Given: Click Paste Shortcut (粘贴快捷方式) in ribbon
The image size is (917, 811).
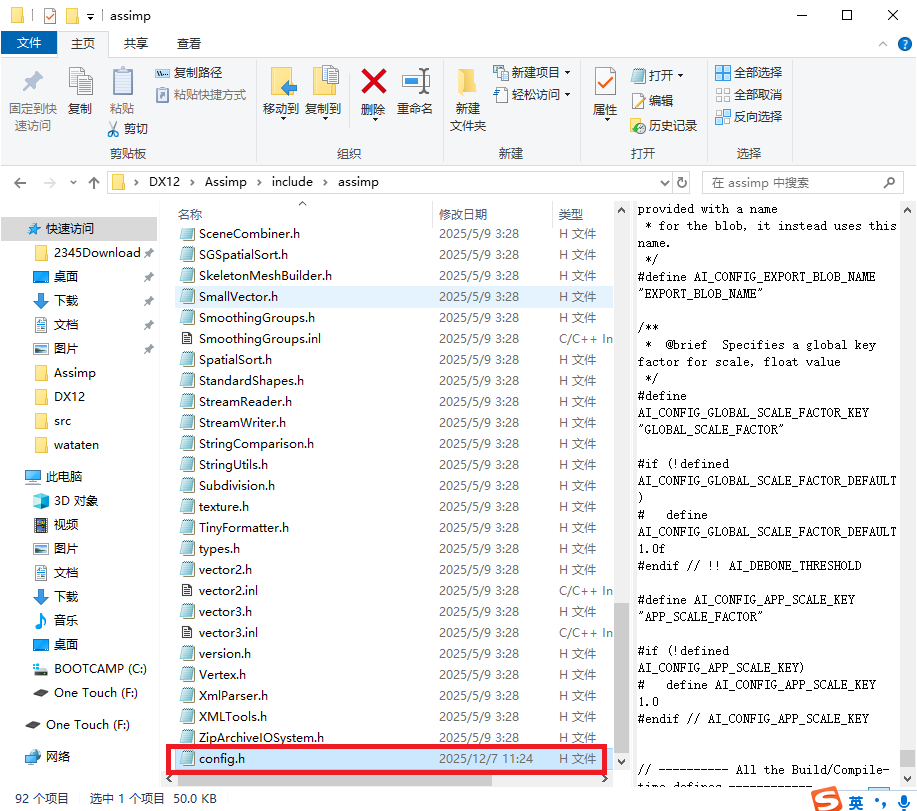Looking at the screenshot, I should pyautogui.click(x=201, y=95).
